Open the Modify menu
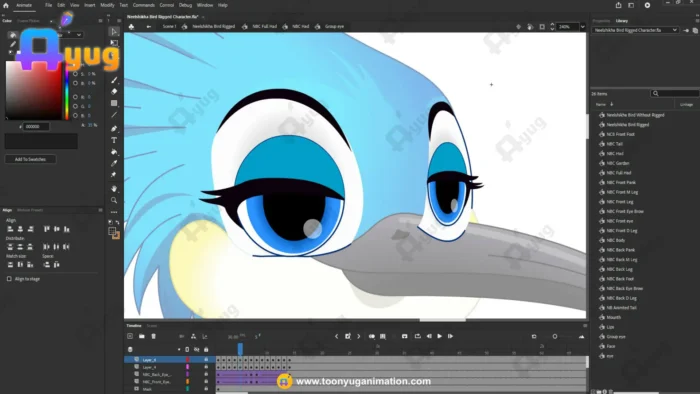 click(107, 5)
